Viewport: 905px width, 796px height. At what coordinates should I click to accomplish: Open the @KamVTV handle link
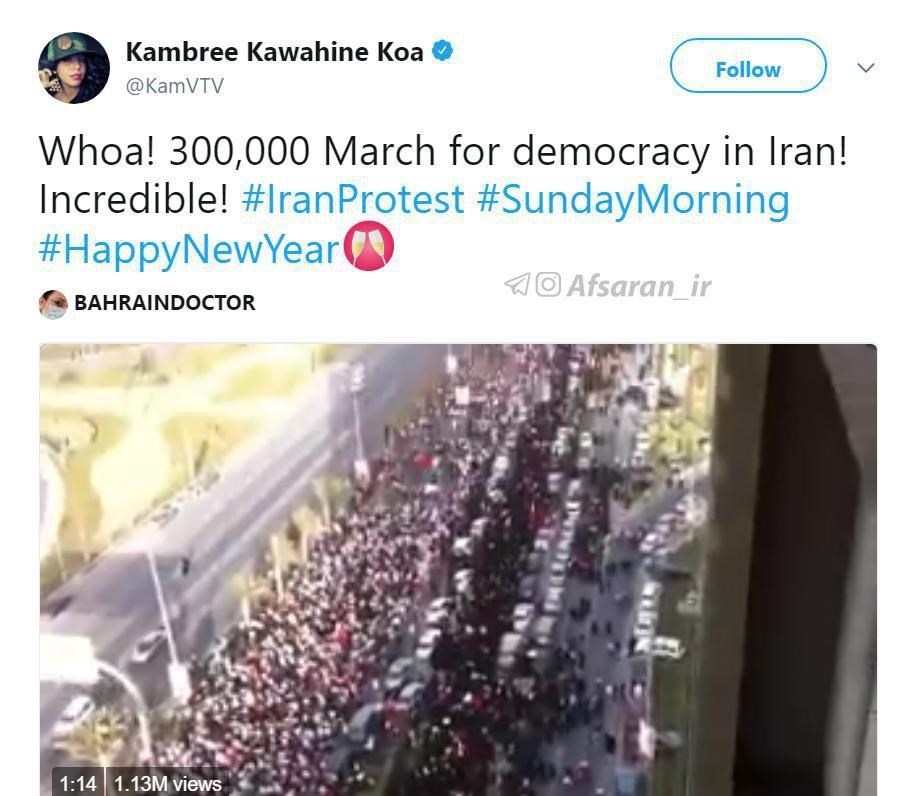[x=174, y=86]
